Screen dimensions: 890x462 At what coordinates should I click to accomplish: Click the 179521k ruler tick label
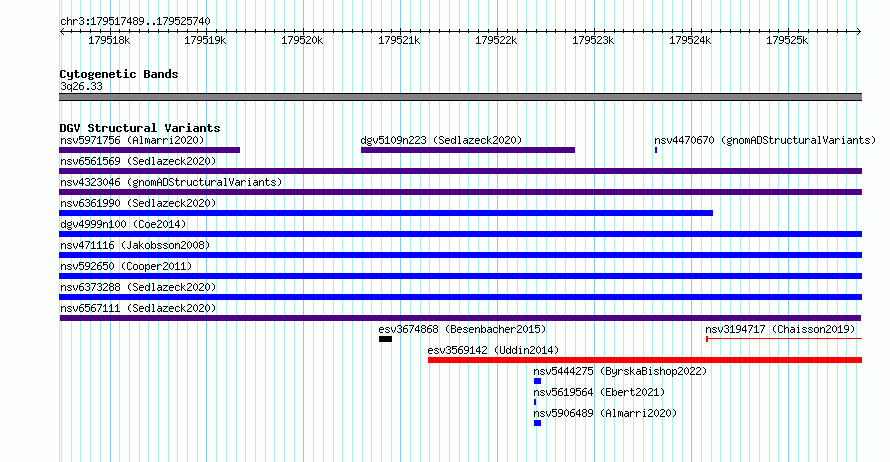(x=400, y=40)
